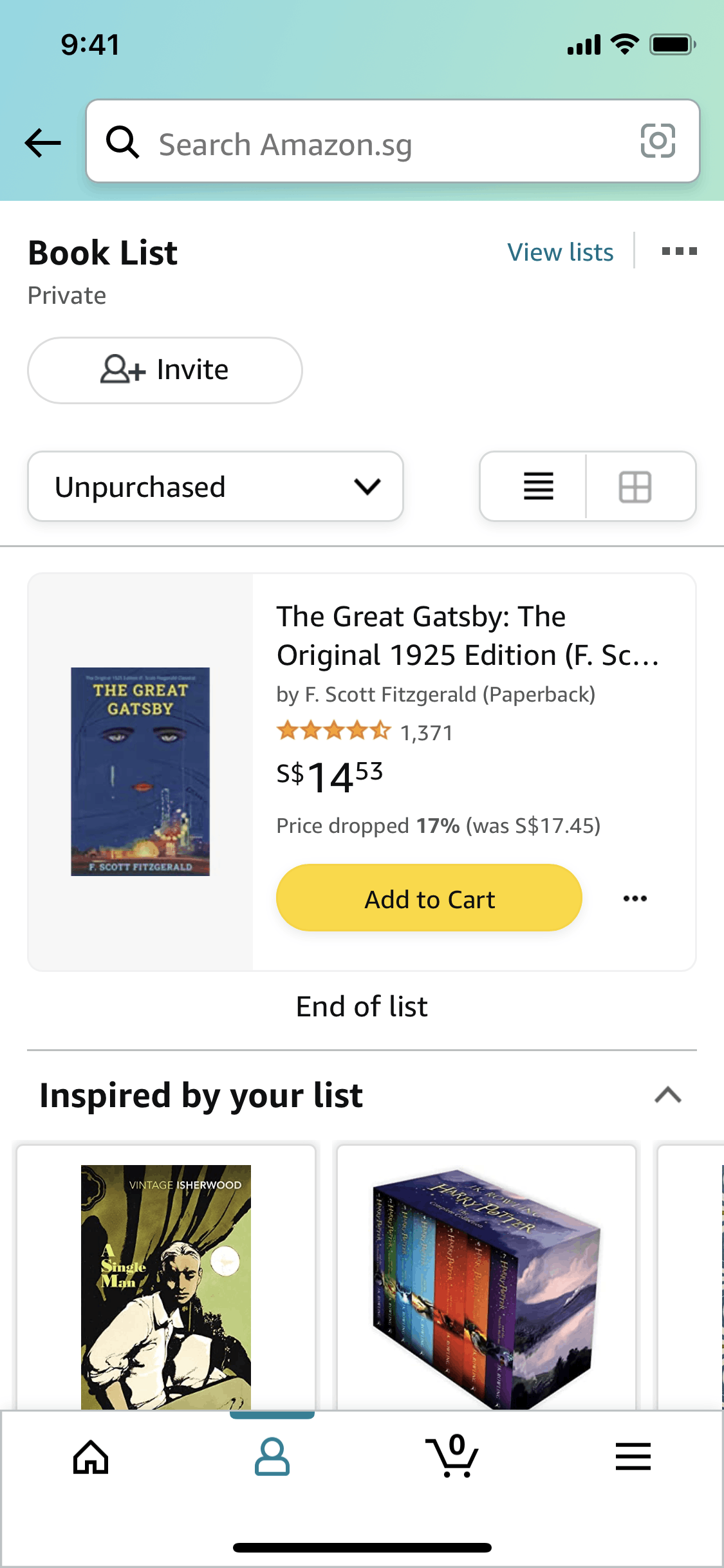
Task: Open Great Gatsby item options ellipsis
Action: 635,899
